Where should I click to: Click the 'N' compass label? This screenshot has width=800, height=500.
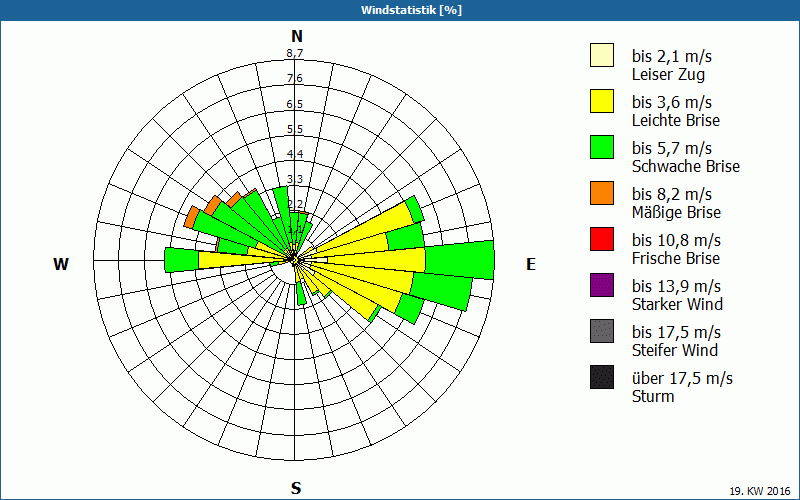(x=297, y=36)
